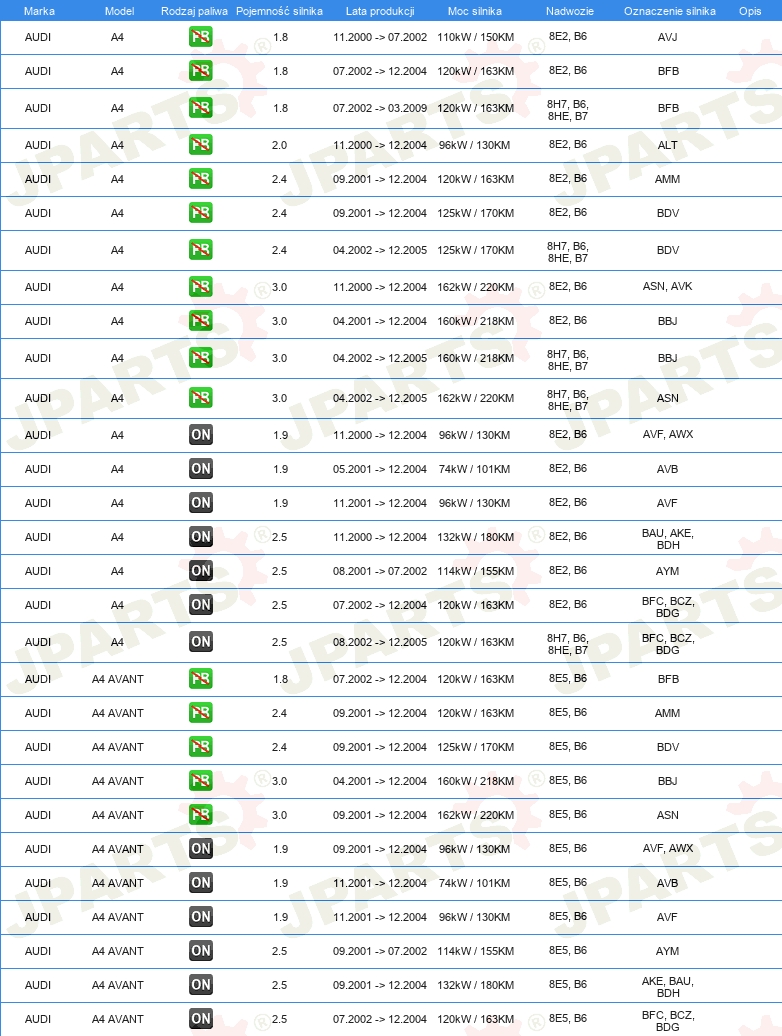Select the date range 11.2000 -> 07.2002

point(380,37)
